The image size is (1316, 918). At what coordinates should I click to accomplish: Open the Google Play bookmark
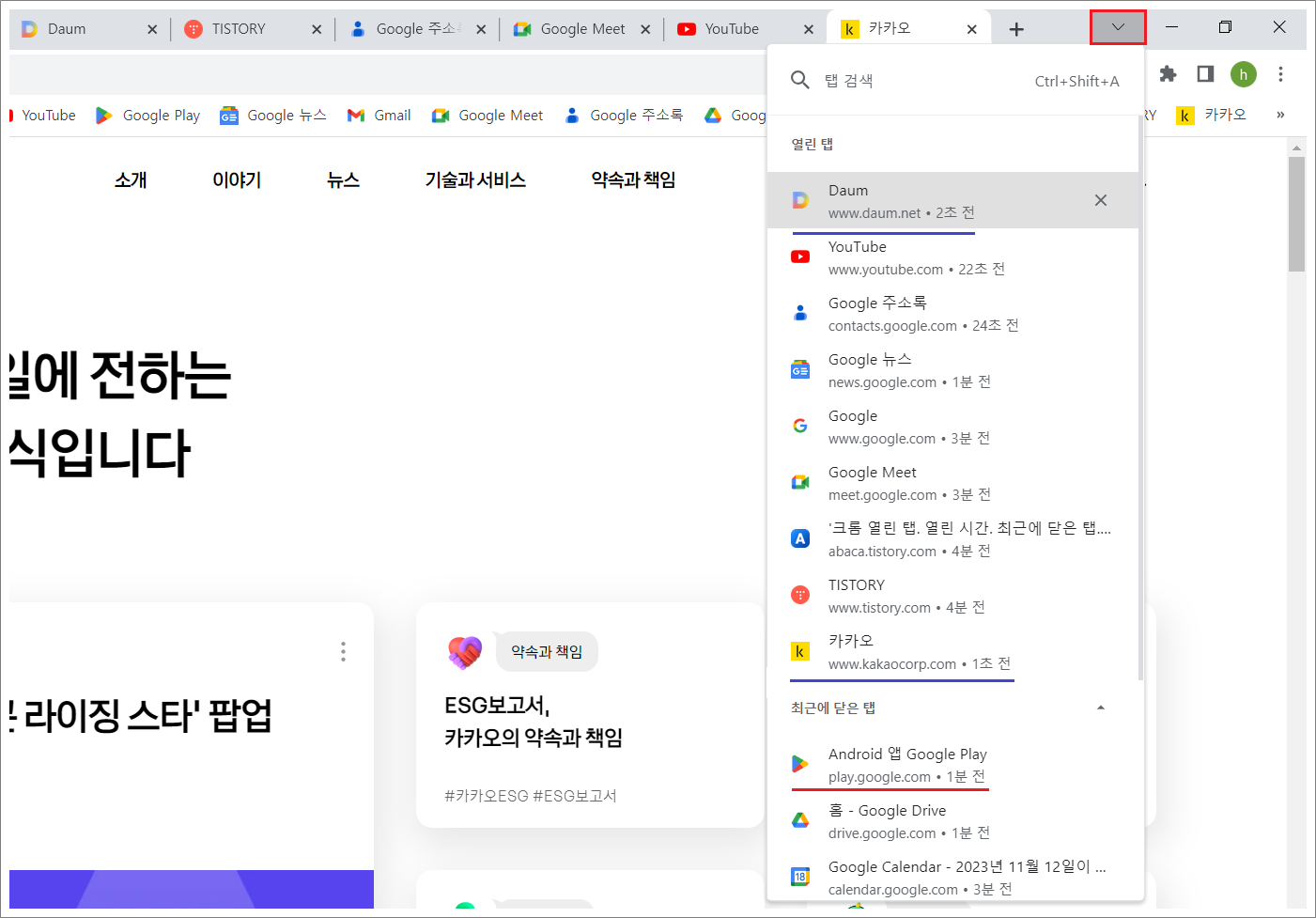tap(147, 115)
